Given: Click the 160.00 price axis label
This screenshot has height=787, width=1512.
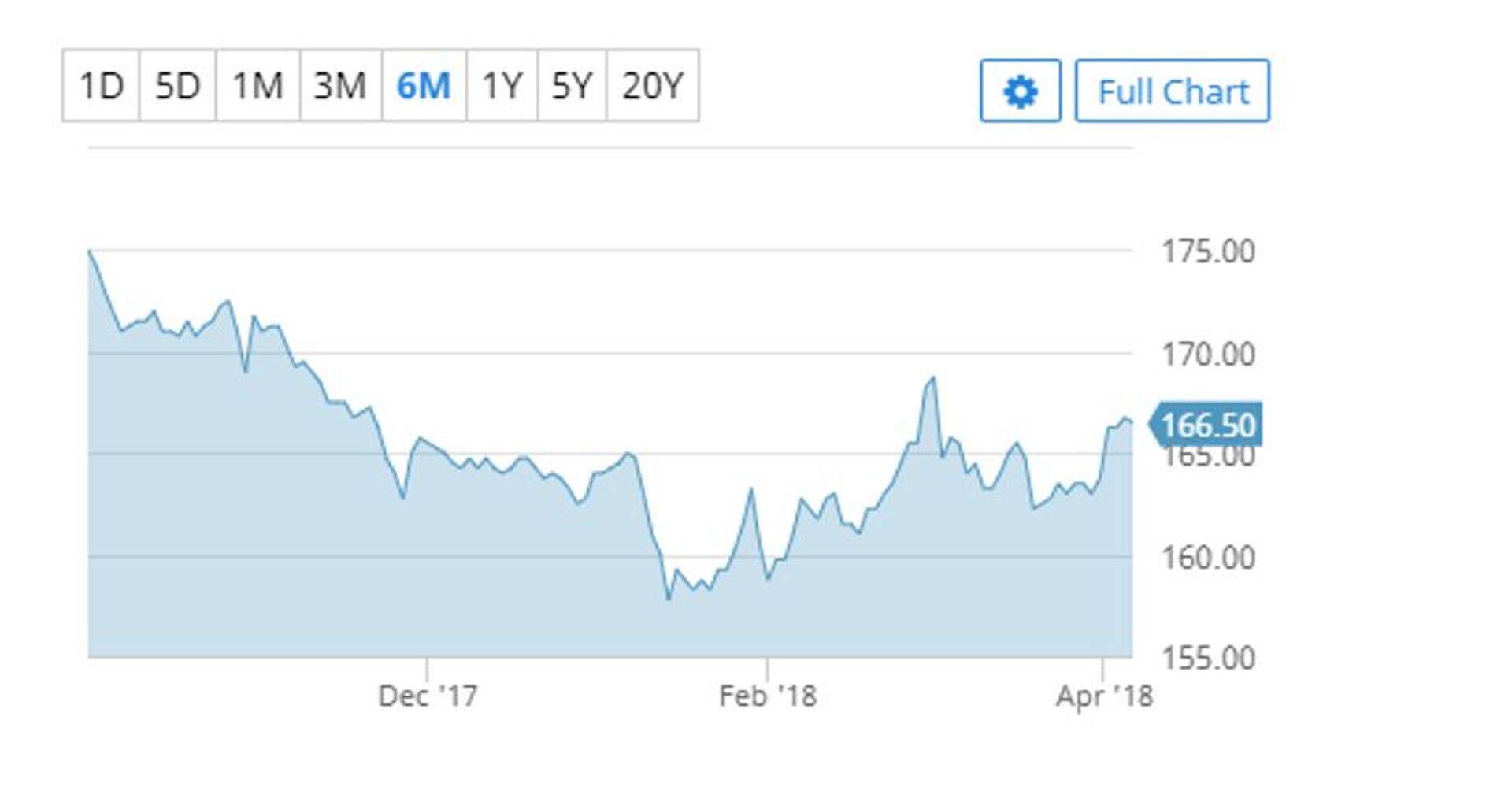Looking at the screenshot, I should (1208, 558).
